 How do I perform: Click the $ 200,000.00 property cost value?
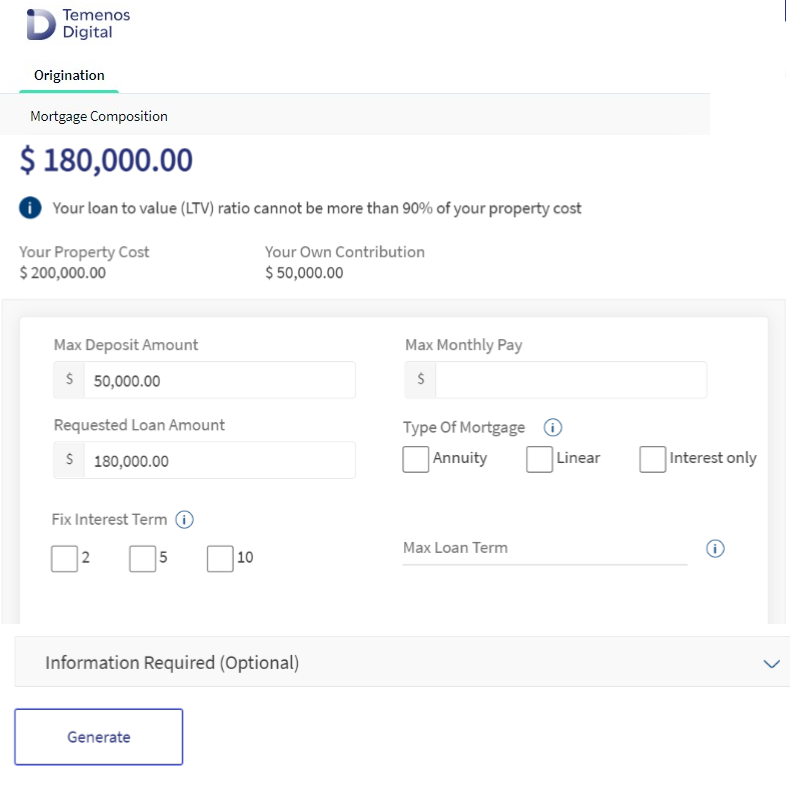[63, 273]
